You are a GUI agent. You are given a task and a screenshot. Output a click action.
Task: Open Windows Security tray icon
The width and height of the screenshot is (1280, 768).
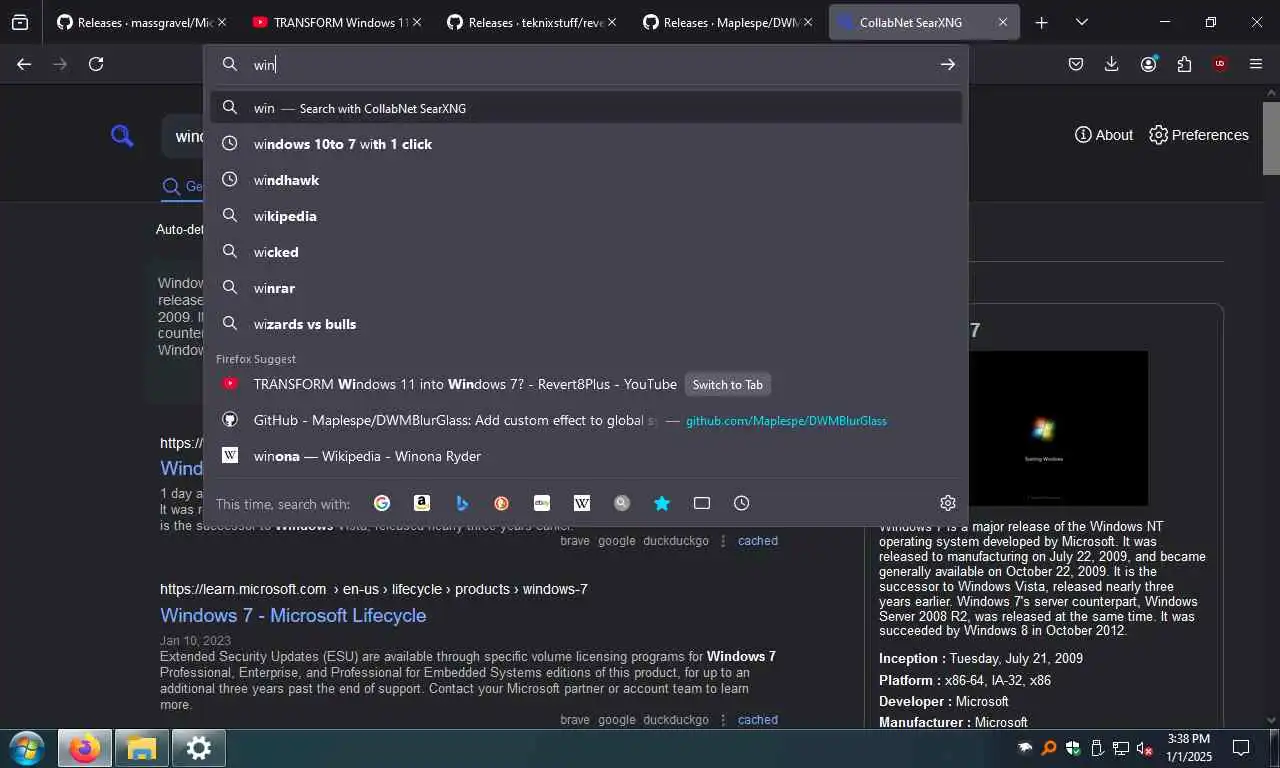pyautogui.click(x=1073, y=748)
